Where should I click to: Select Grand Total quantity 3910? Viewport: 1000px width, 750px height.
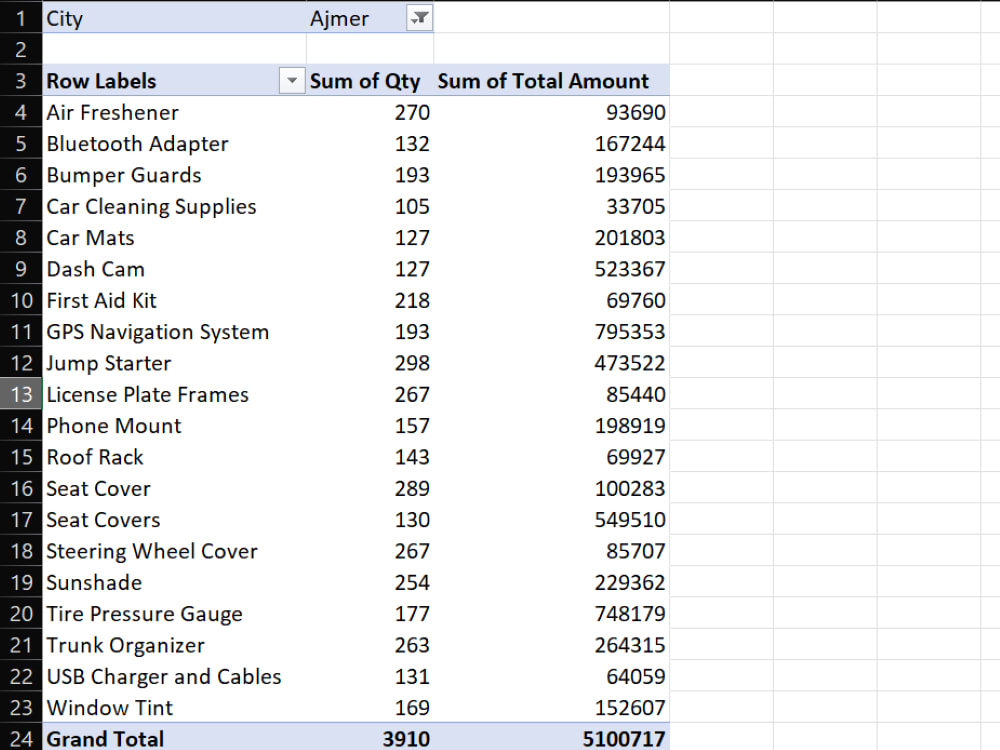point(370,739)
